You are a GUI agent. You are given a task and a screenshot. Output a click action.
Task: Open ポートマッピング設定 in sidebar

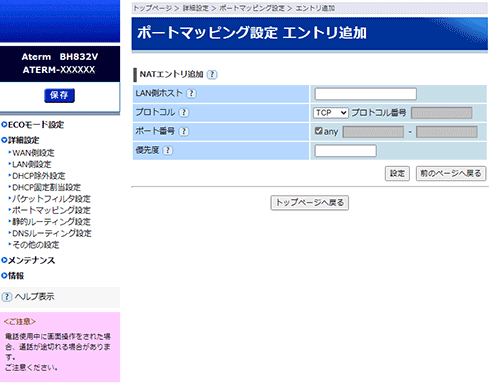[x=51, y=210]
